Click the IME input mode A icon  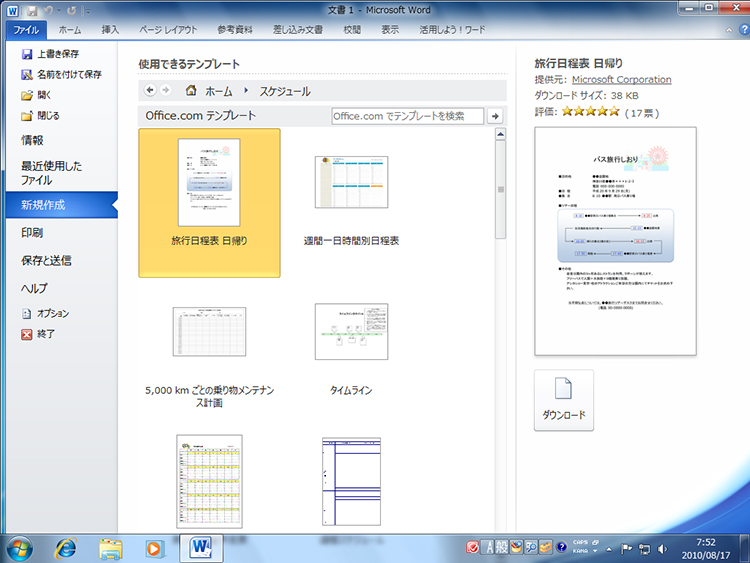click(x=488, y=547)
